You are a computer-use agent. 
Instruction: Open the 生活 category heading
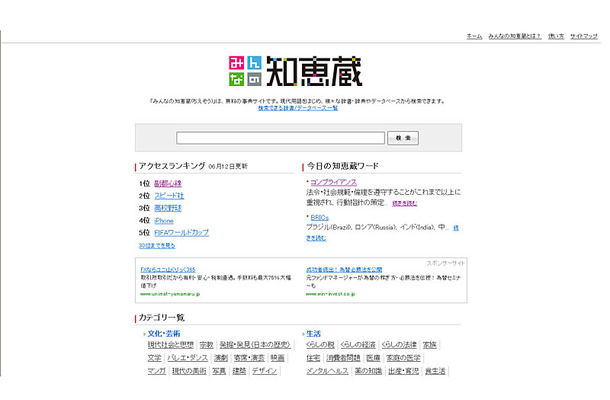click(x=314, y=333)
